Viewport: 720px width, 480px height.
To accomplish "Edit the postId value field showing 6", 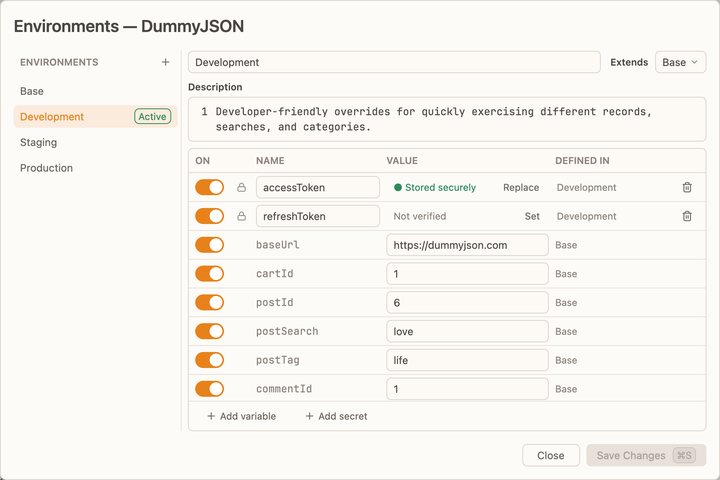I will coord(467,303).
